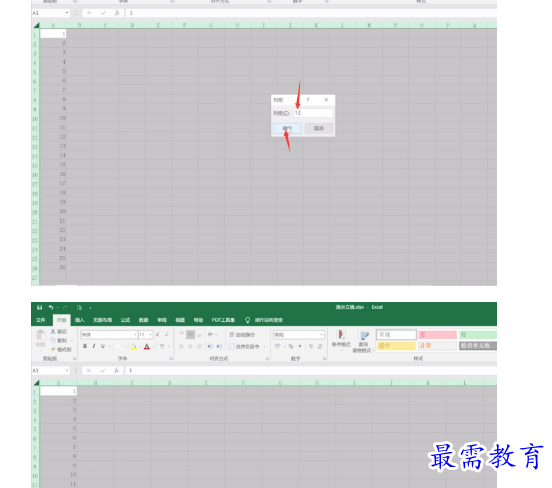The width and height of the screenshot is (552, 488).
Task: Open Customize Quick Access Toolbar arrow
Action: pos(90,308)
